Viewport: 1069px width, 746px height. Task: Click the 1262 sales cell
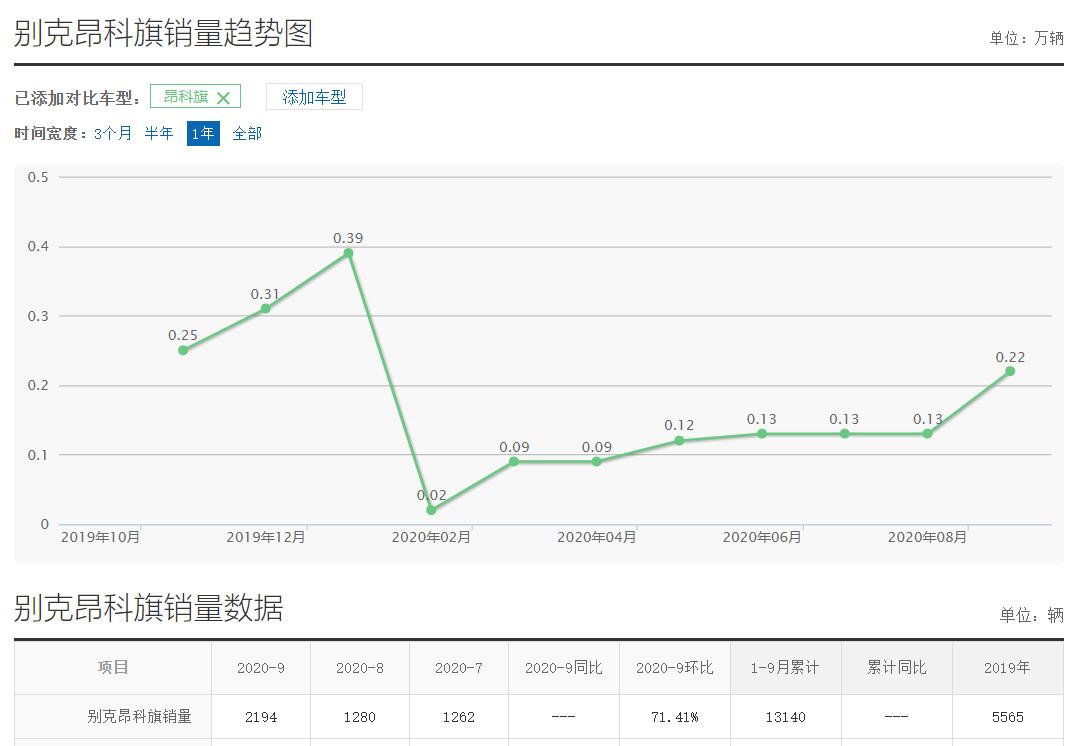click(x=458, y=717)
